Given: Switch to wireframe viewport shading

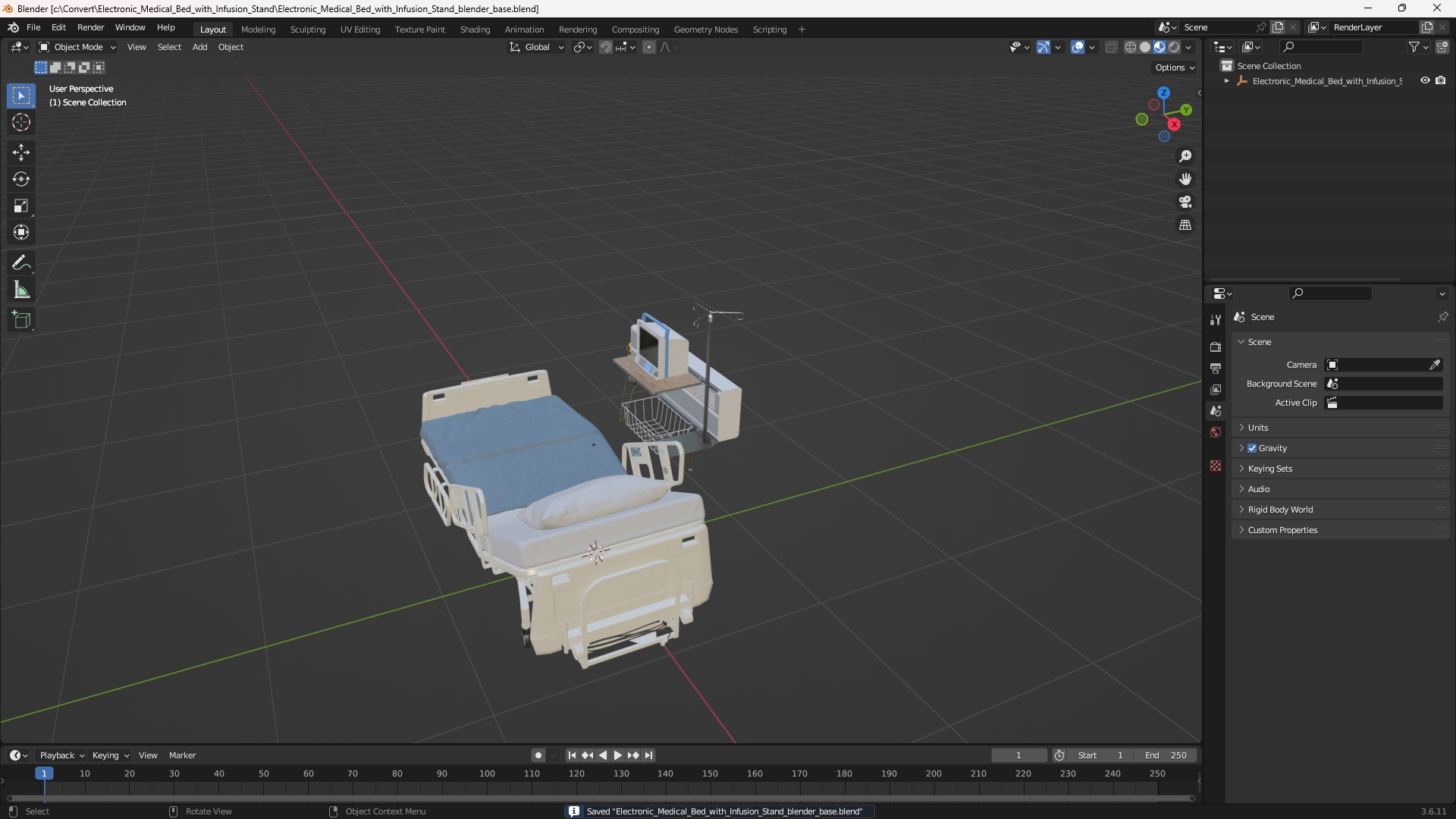Looking at the screenshot, I should [1131, 47].
